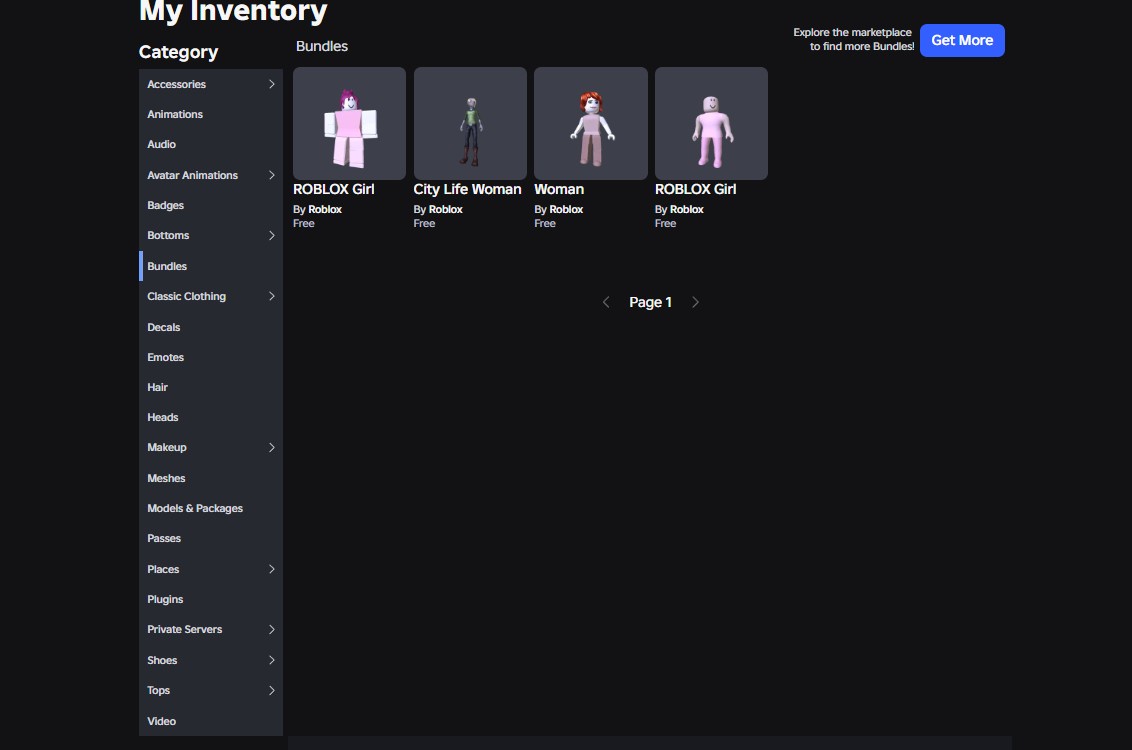Screen dimensions: 1132x750
Task: Select the Tops category label
Action: (158, 690)
